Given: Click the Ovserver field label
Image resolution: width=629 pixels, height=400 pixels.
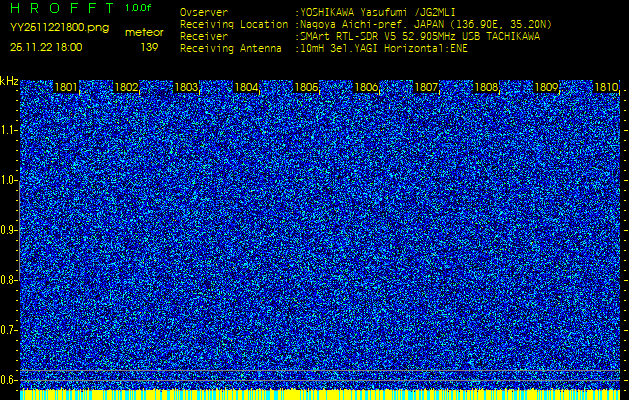Looking at the screenshot, I should (x=204, y=12).
